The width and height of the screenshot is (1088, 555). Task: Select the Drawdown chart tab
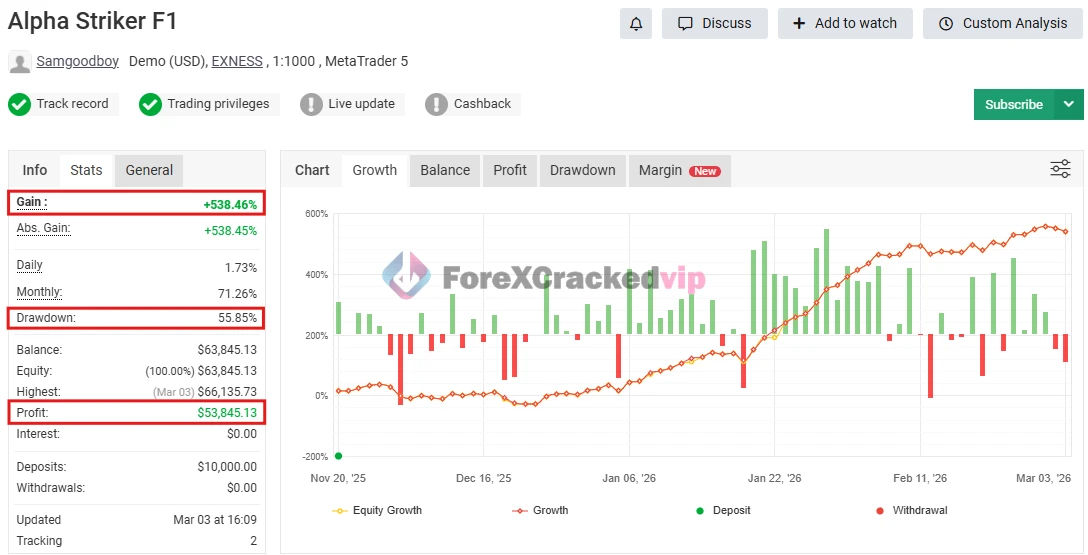coord(582,170)
